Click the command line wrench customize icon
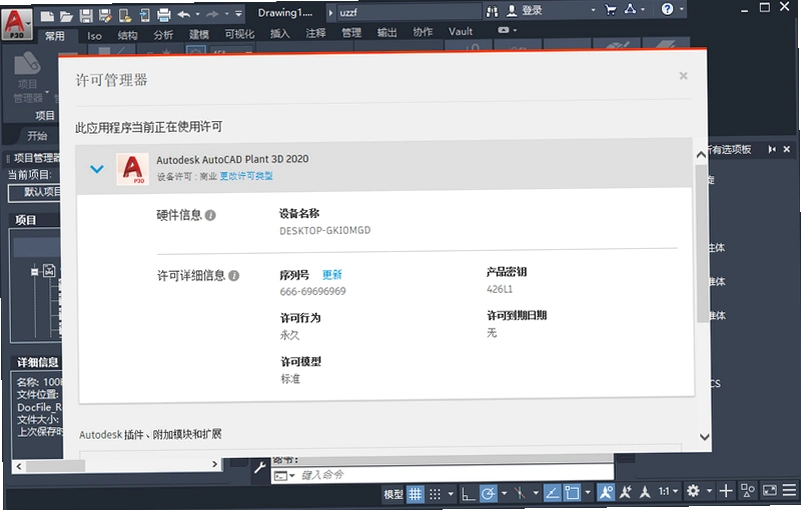This screenshot has width=801, height=510. tap(260, 467)
